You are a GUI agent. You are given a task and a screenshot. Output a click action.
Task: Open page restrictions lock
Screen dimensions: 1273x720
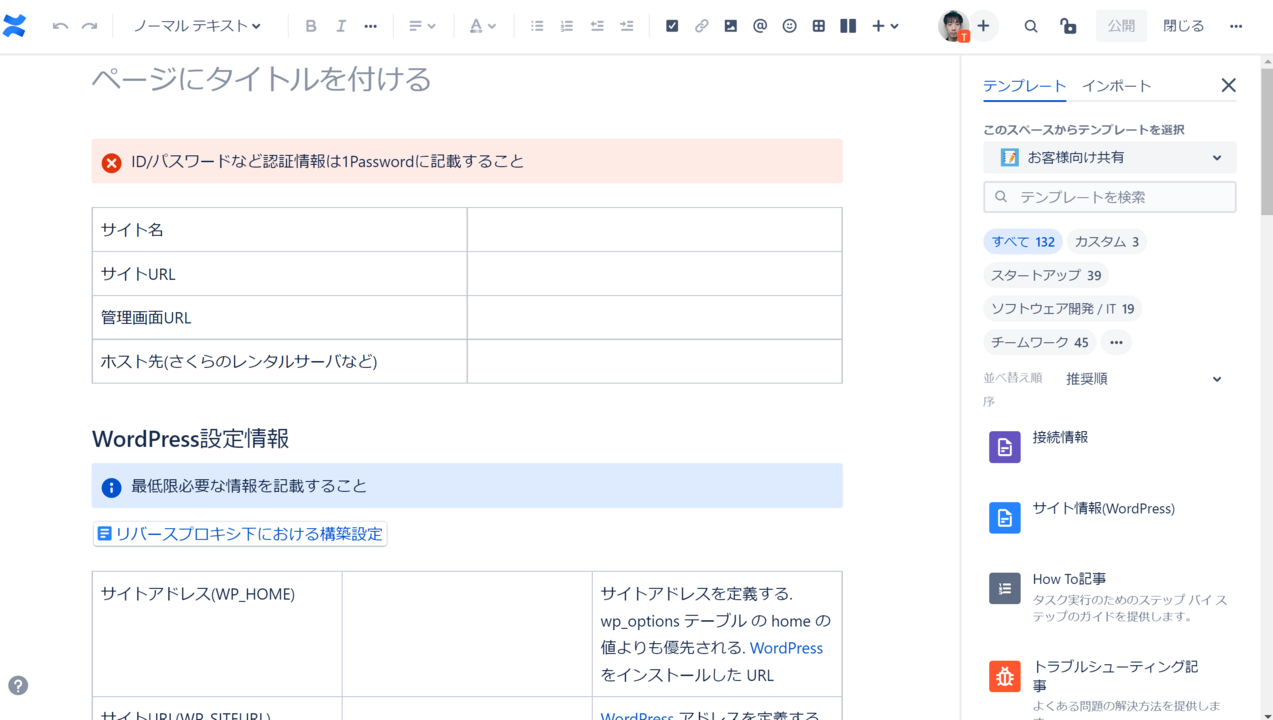(1068, 26)
